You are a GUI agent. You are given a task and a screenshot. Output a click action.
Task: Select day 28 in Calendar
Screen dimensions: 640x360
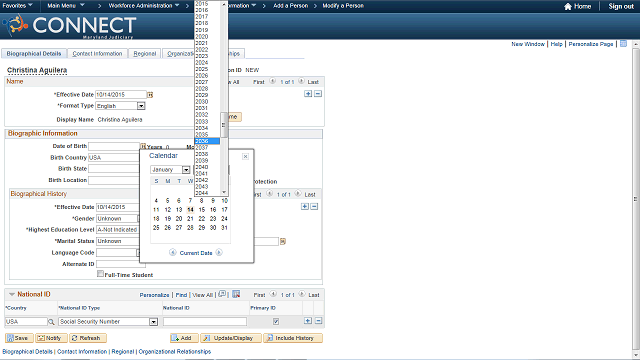(190, 228)
